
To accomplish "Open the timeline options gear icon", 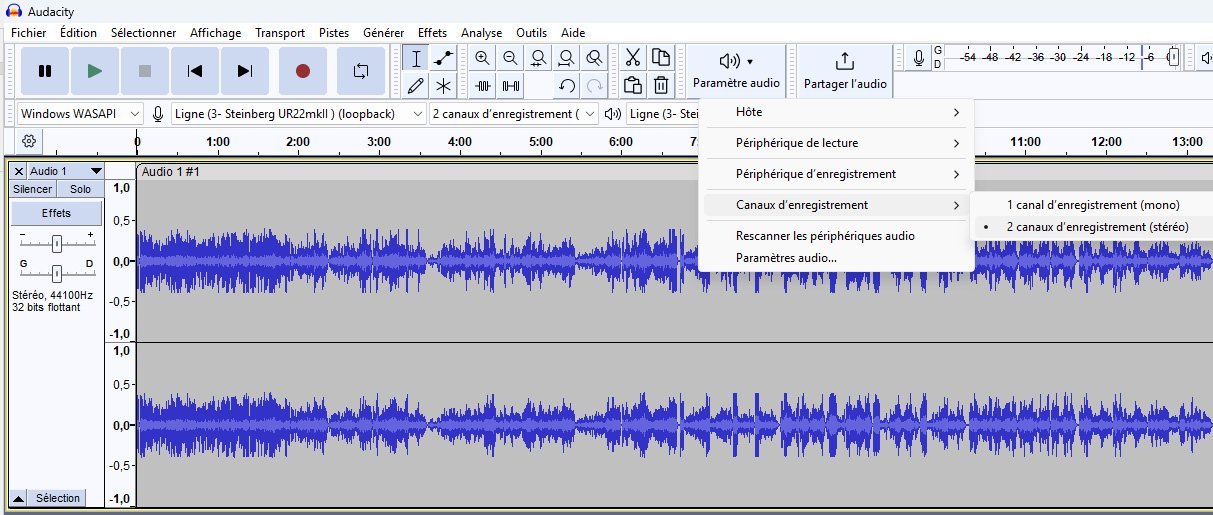I will 29,141.
